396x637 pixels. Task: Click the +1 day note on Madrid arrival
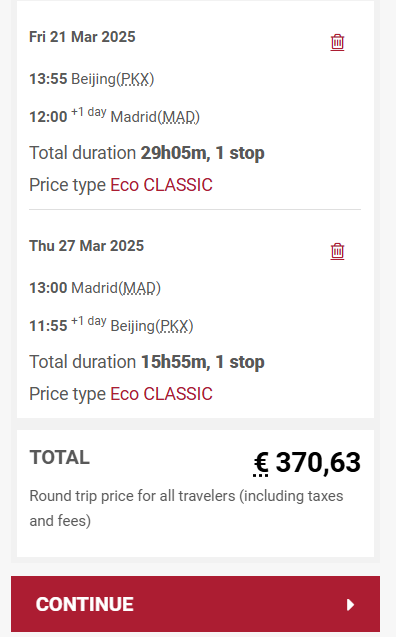89,112
